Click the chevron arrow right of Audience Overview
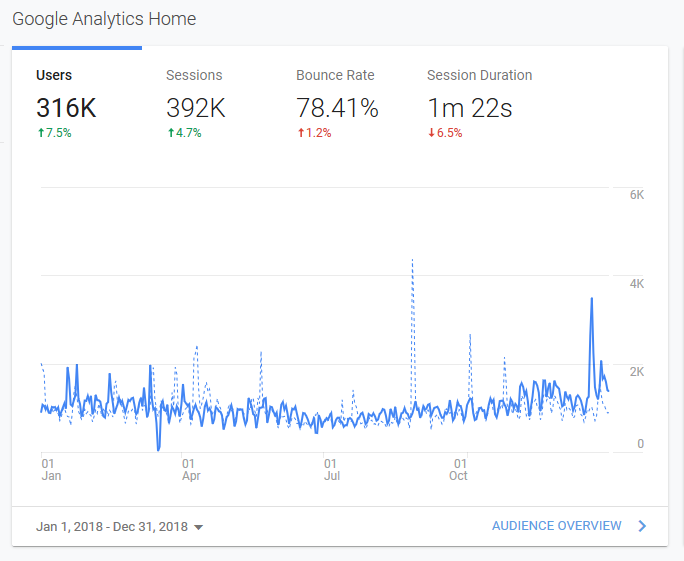The width and height of the screenshot is (684, 561). (642, 526)
